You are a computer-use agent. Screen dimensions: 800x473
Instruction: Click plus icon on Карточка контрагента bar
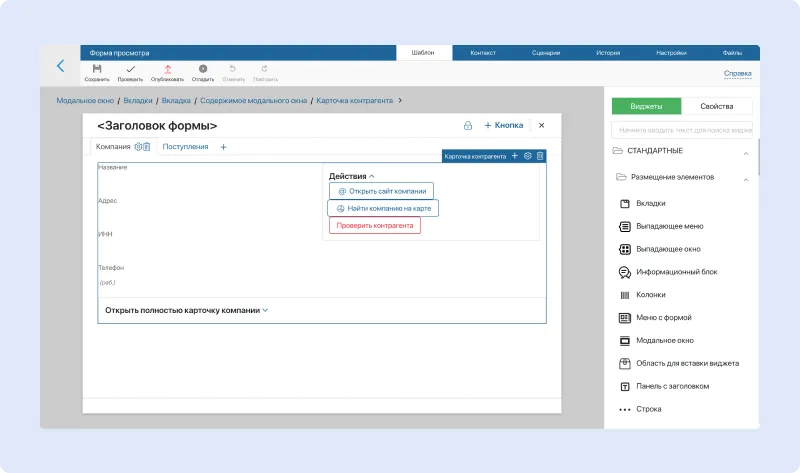[515, 156]
